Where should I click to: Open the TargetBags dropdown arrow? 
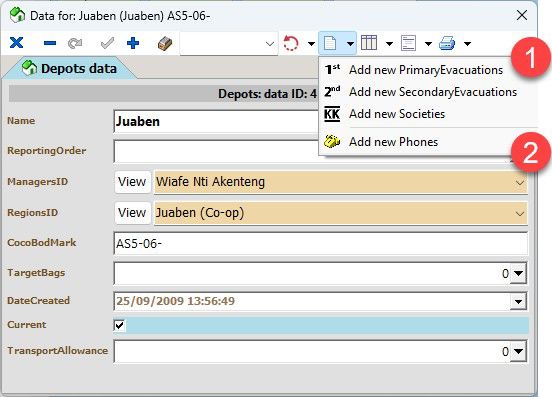518,273
